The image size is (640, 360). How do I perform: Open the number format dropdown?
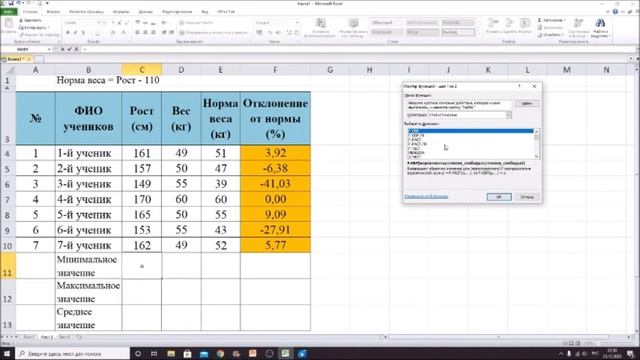pyautogui.click(x=297, y=23)
